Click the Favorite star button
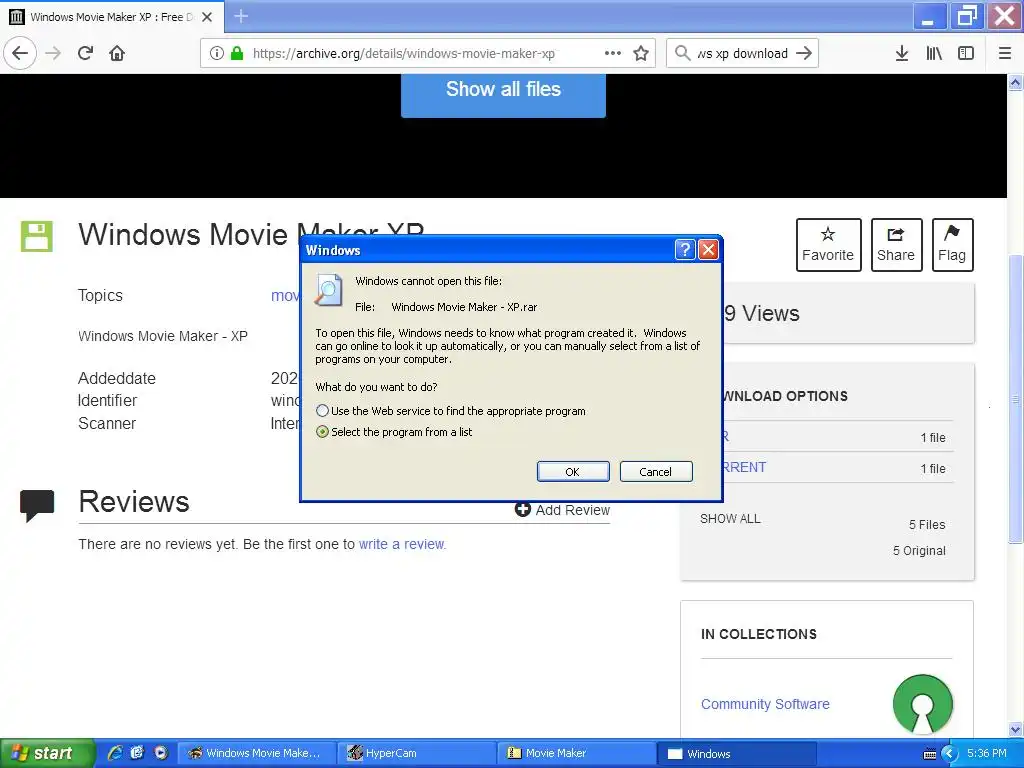The image size is (1024, 768). point(828,245)
